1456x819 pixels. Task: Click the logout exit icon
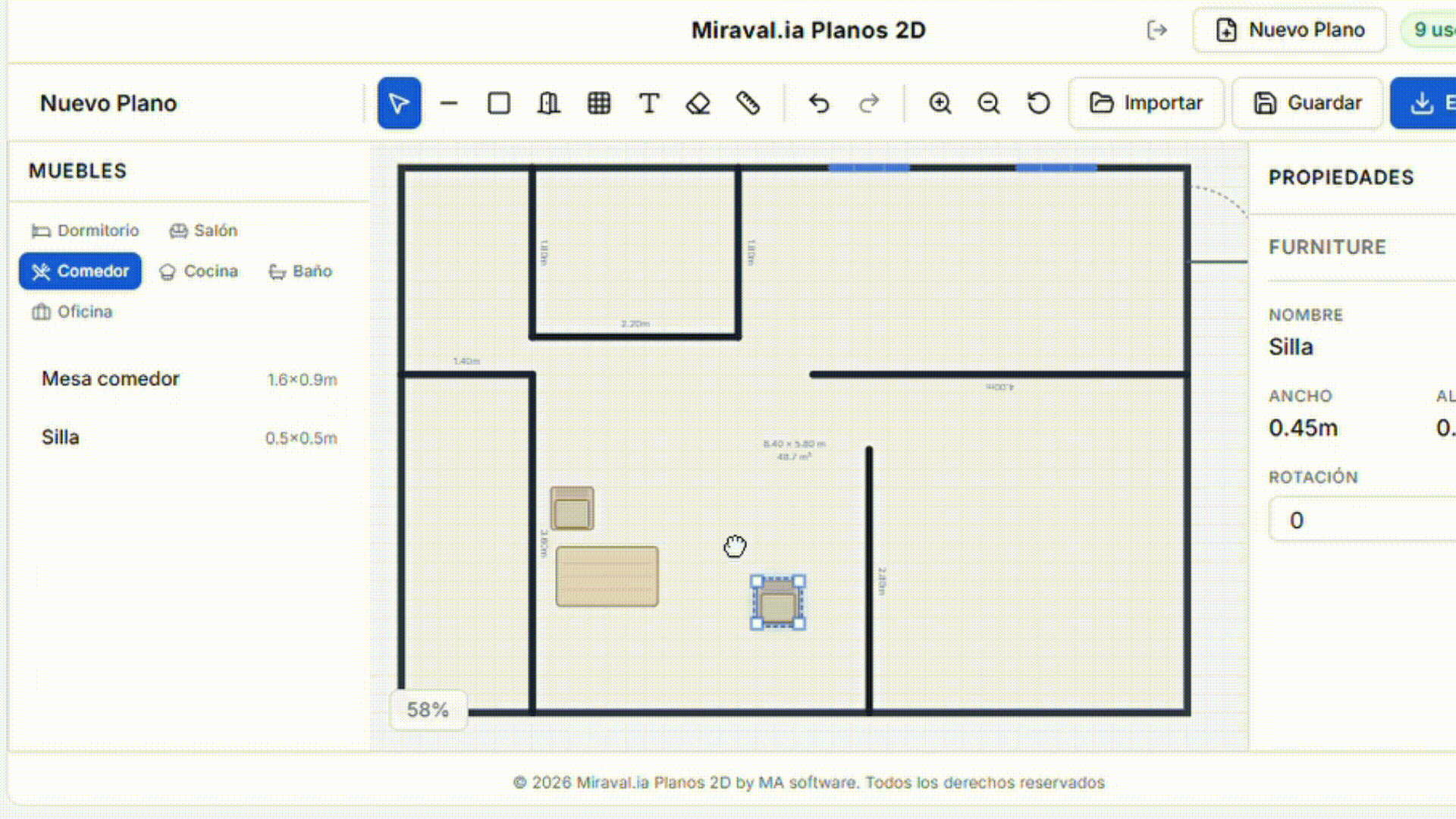[1157, 30]
